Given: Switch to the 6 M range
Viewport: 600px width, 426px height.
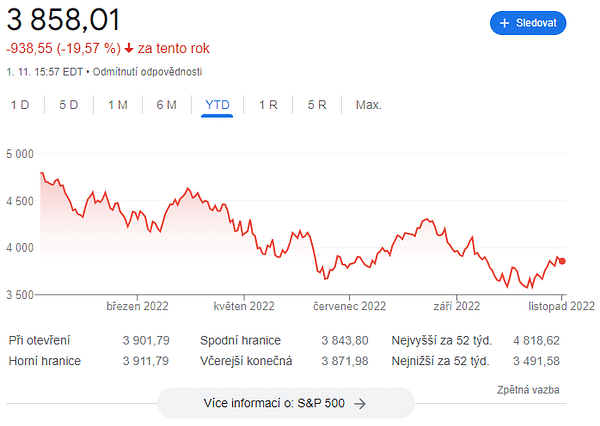Looking at the screenshot, I should (166, 105).
